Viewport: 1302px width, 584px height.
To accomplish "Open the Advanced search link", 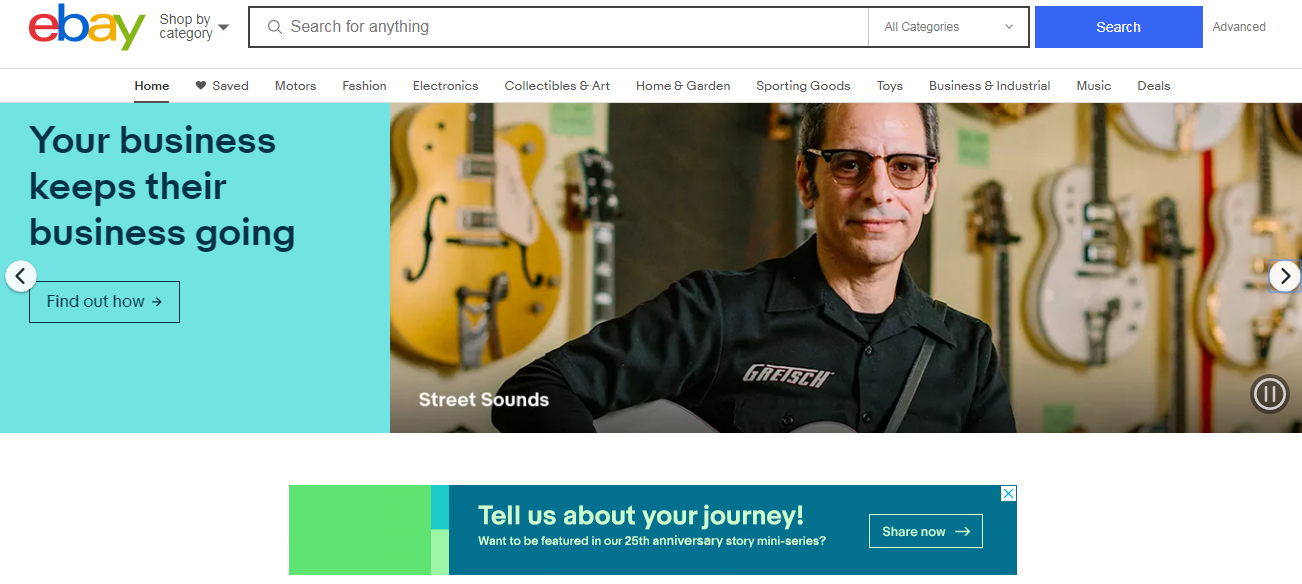I will click(1239, 27).
